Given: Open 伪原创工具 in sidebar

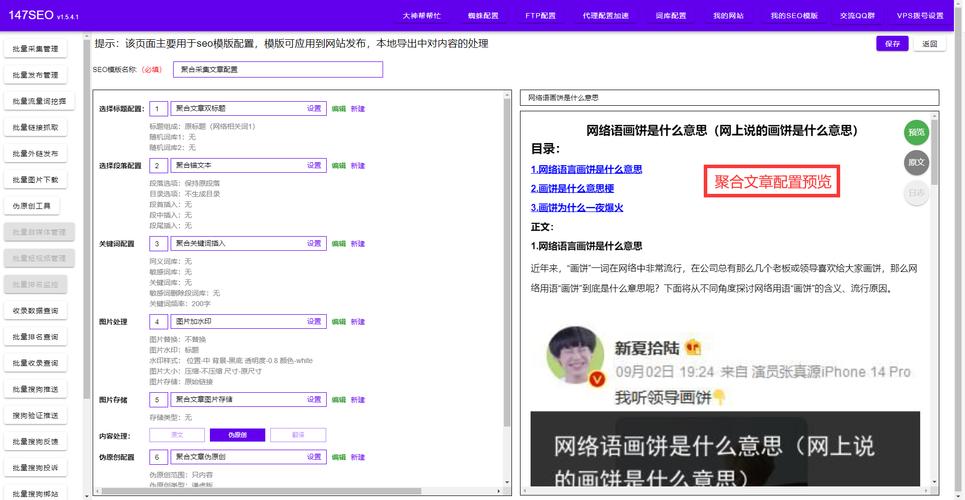Looking at the screenshot, I should click(x=32, y=206).
